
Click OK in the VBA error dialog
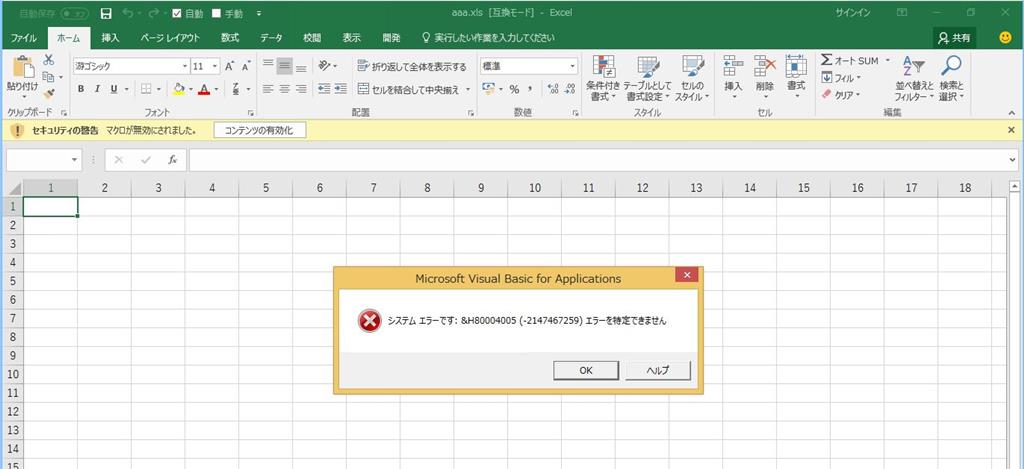[x=586, y=370]
